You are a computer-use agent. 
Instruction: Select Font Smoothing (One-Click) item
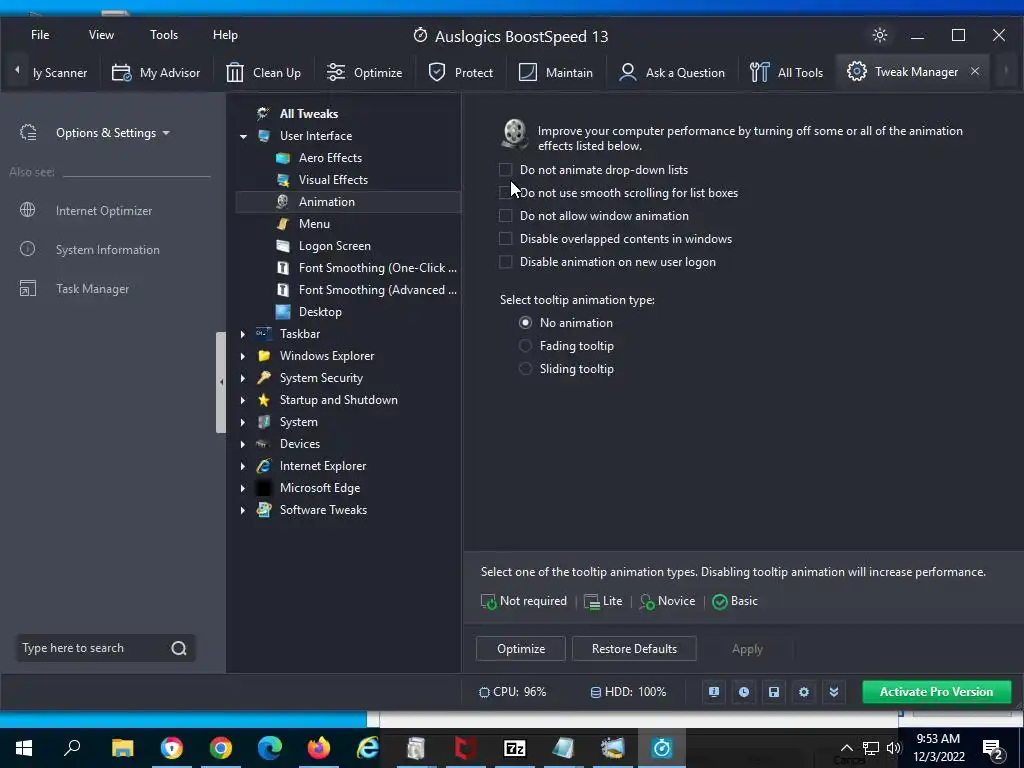click(x=377, y=268)
